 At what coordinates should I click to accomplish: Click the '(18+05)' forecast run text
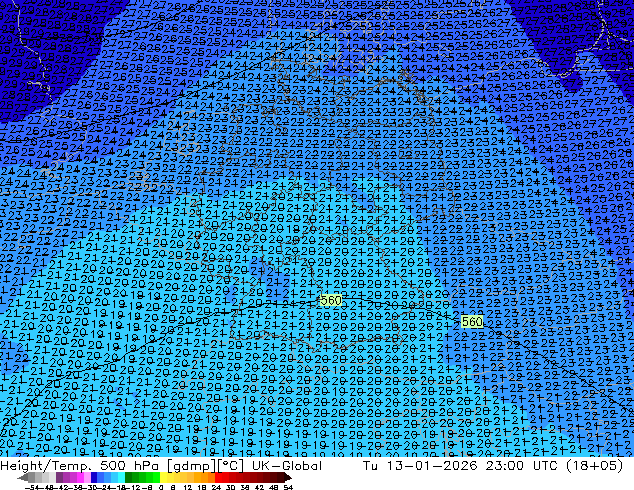pos(594,466)
